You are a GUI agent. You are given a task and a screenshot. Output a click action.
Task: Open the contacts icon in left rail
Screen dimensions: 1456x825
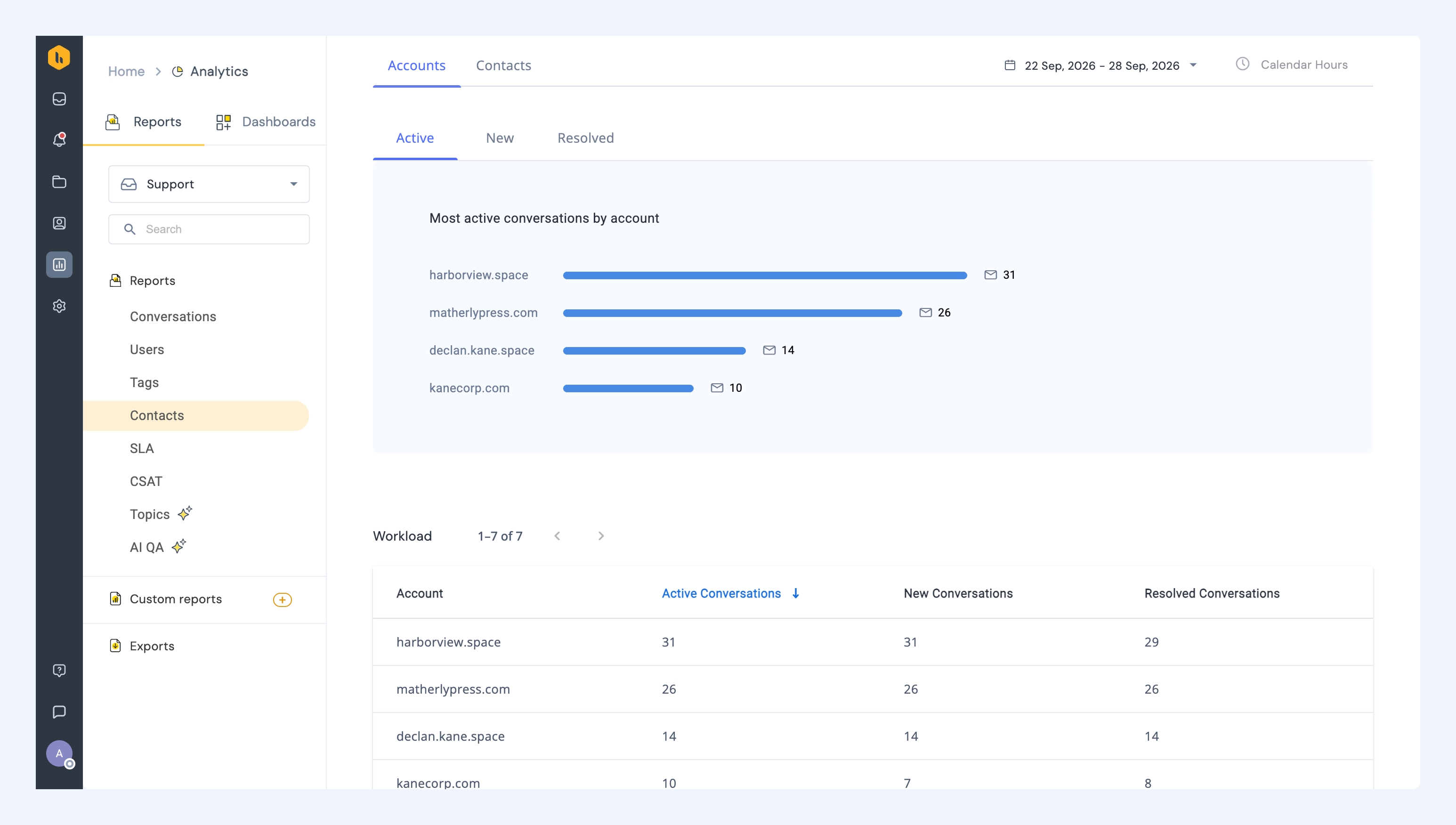pyautogui.click(x=59, y=223)
